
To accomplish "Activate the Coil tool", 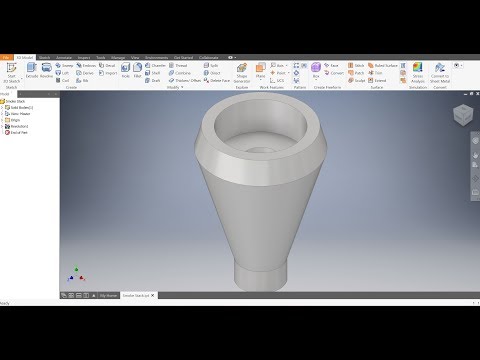I will [62, 80].
